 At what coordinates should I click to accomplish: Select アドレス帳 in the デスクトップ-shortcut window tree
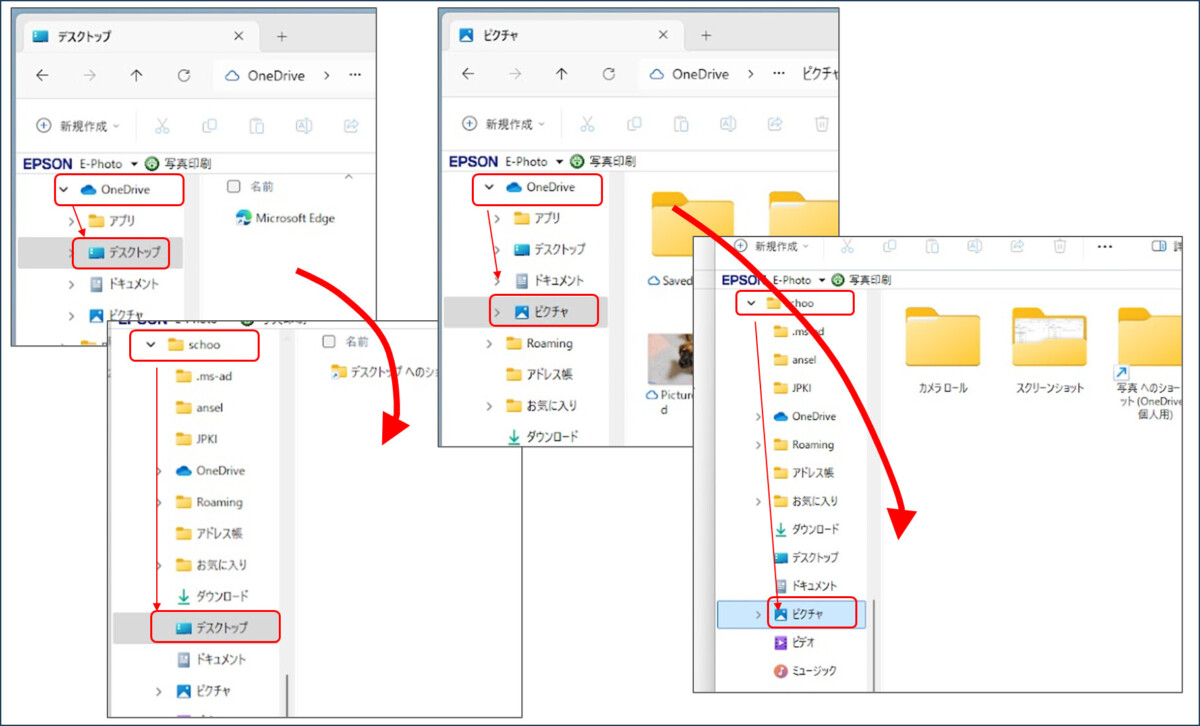click(208, 534)
